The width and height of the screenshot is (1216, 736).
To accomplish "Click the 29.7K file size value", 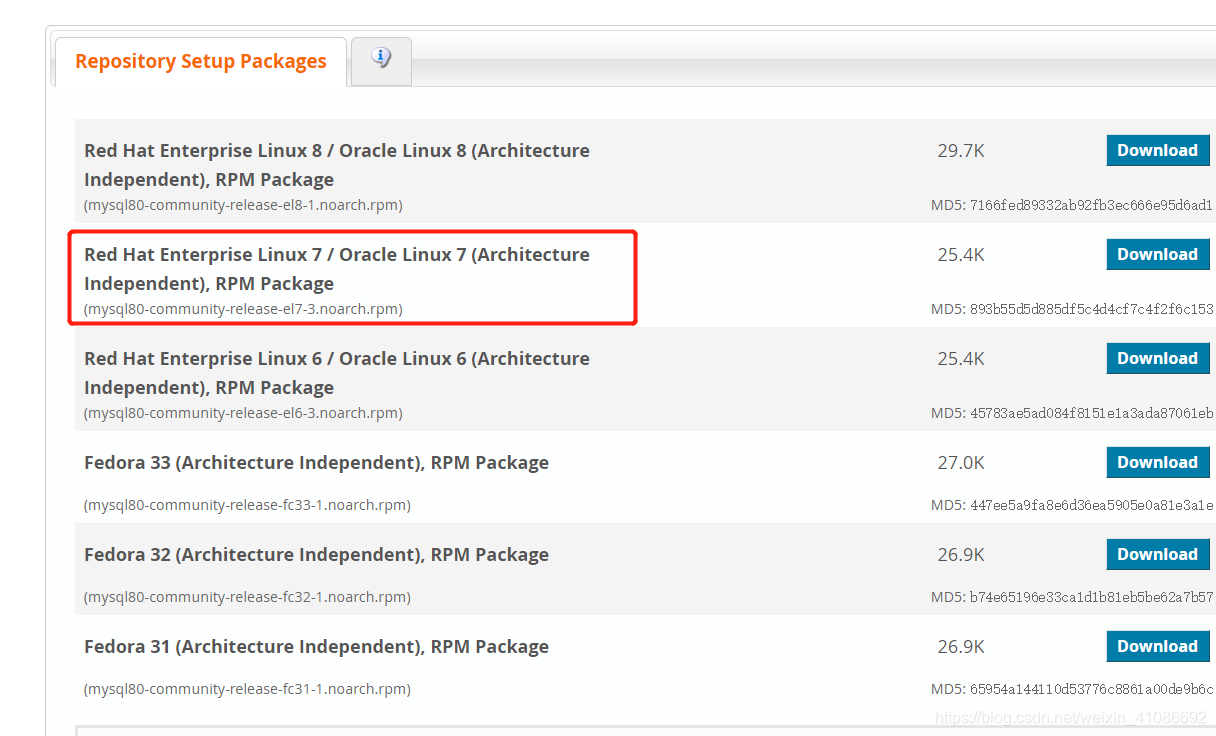I will coord(961,151).
